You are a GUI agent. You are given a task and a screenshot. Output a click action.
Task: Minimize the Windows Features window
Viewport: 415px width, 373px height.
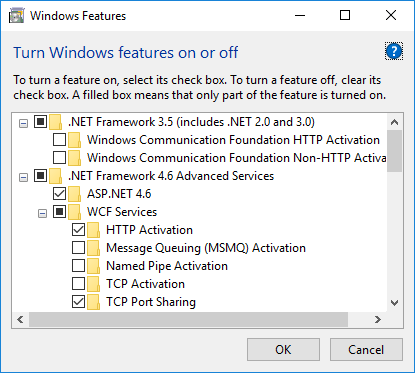coord(300,15)
